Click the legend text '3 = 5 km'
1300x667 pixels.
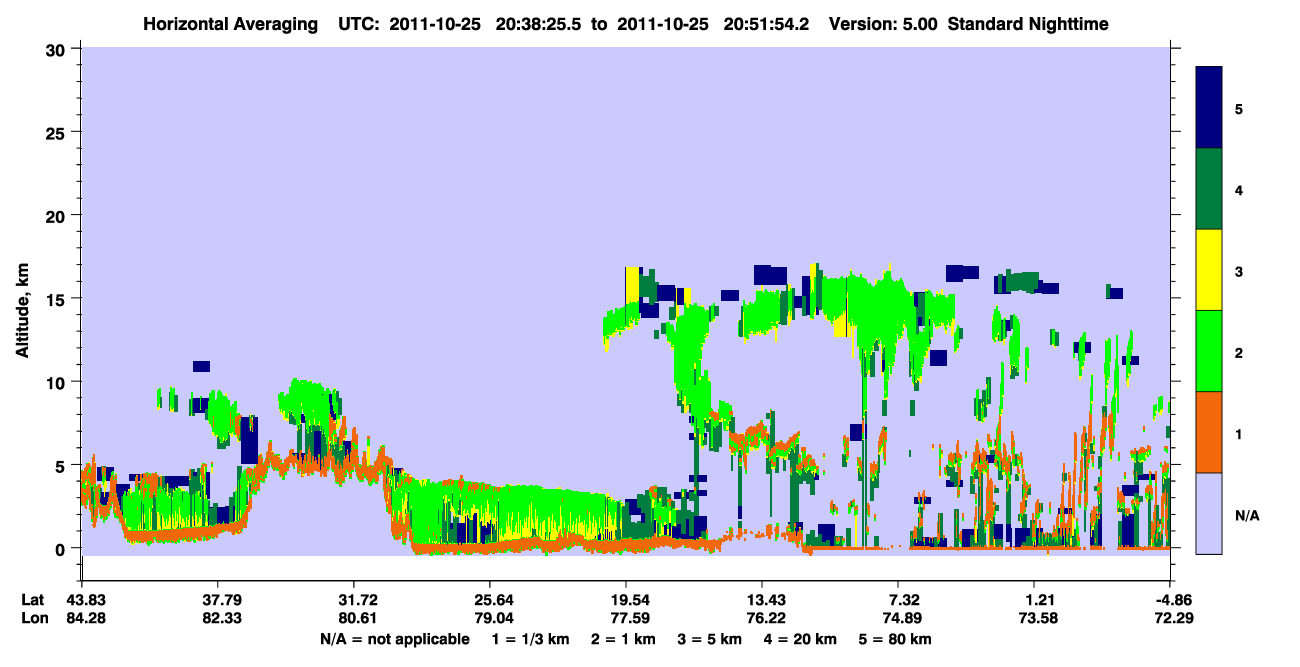point(710,639)
